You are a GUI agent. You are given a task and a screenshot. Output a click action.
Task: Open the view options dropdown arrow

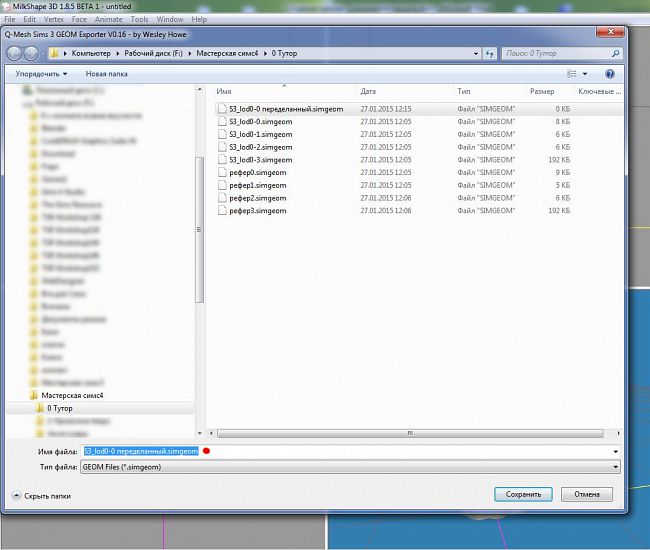pos(585,74)
